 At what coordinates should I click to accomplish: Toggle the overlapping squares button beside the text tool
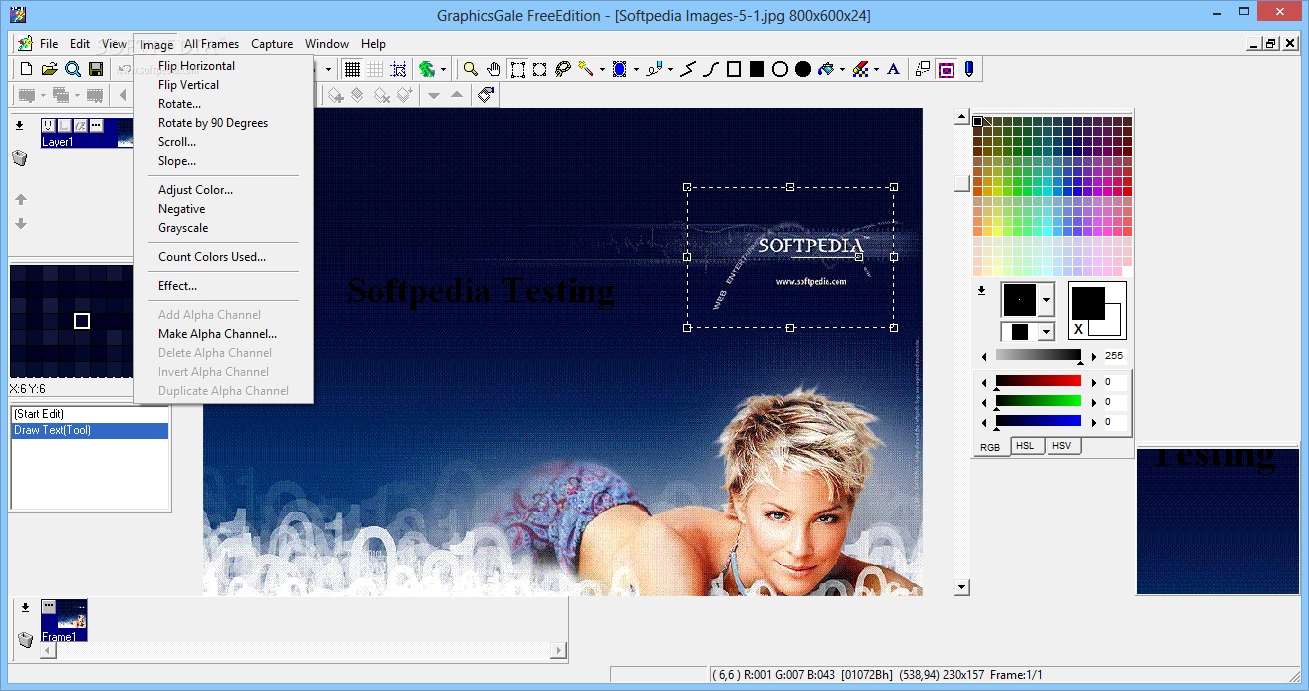922,69
